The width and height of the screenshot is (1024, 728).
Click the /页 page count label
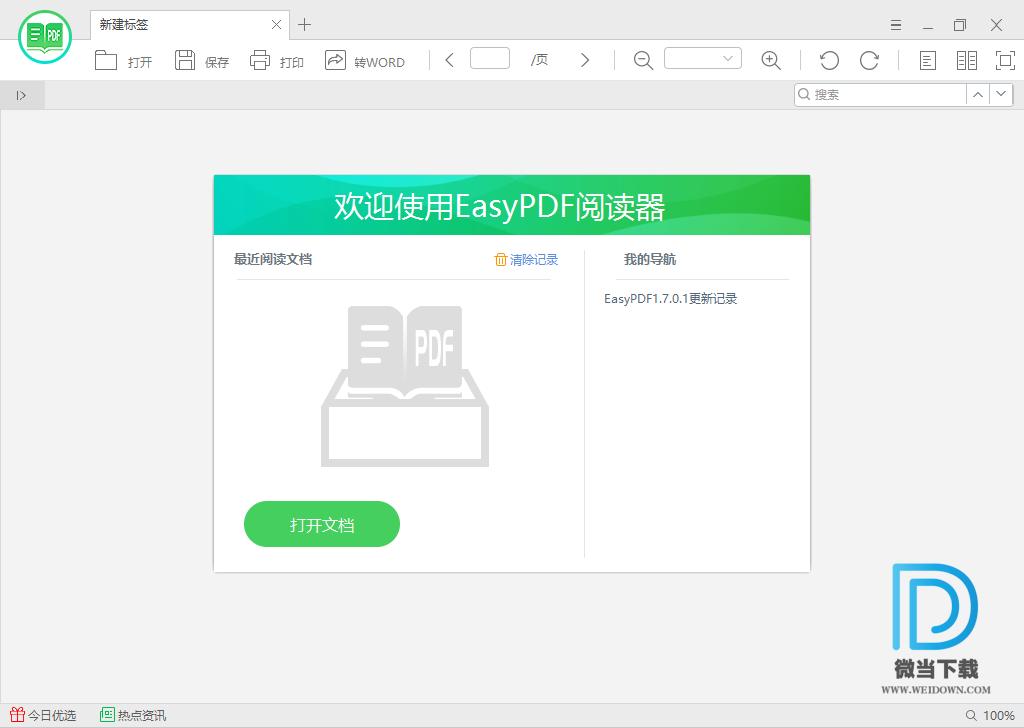(539, 60)
